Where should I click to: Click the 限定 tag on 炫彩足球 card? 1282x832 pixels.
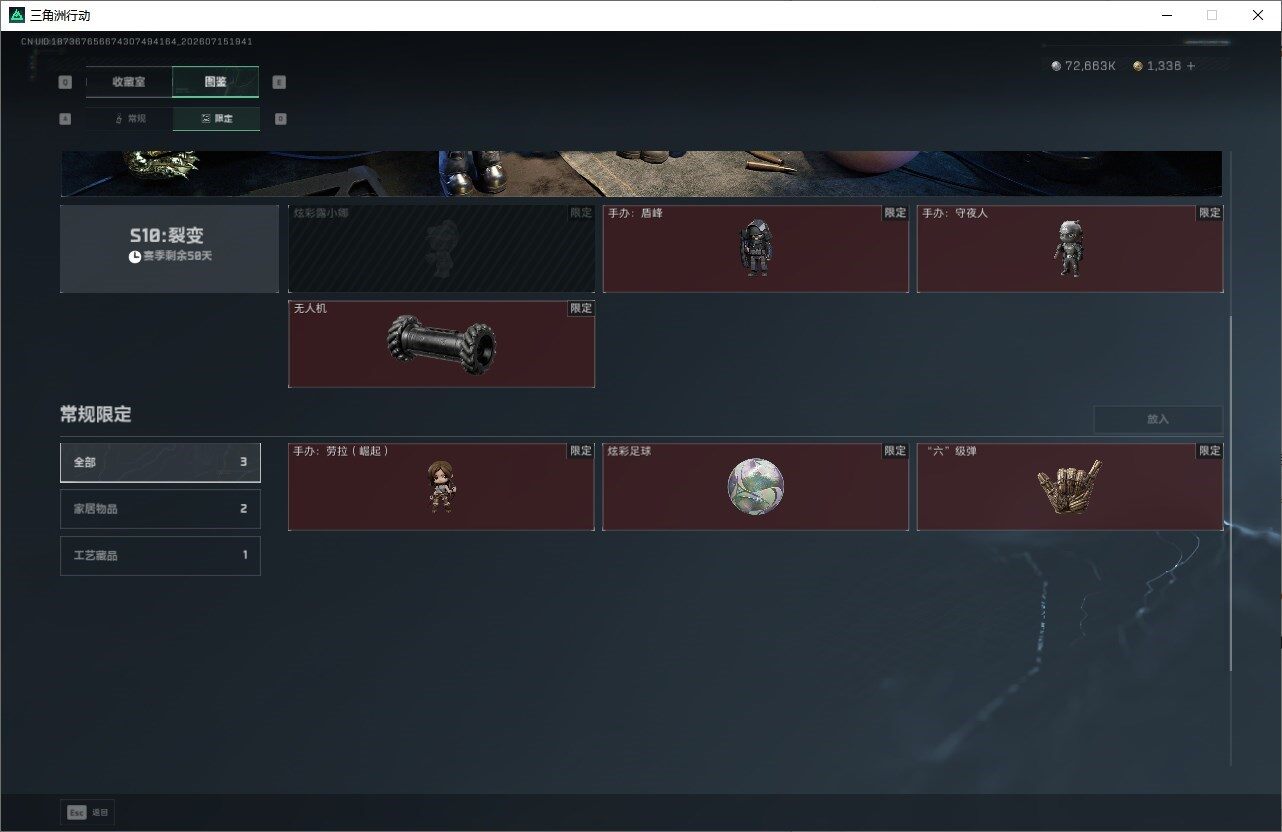click(x=895, y=451)
